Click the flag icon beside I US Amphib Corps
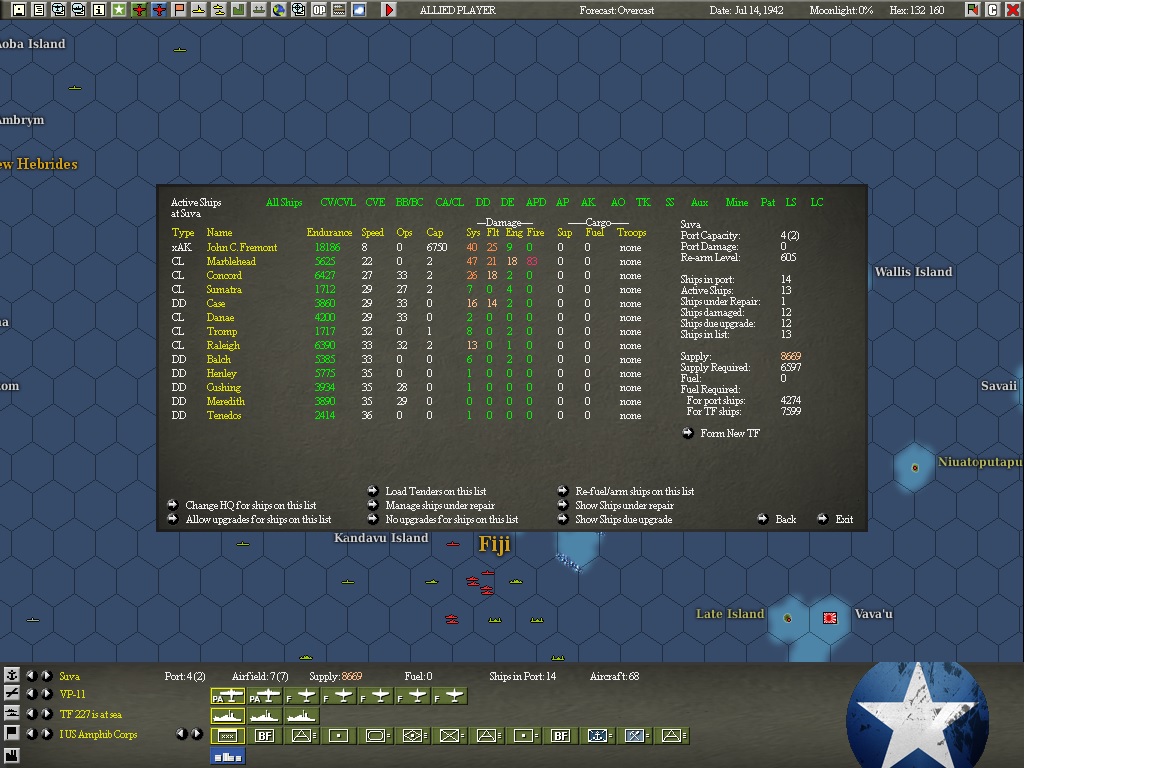This screenshot has width=1152, height=768. pyautogui.click(x=12, y=733)
